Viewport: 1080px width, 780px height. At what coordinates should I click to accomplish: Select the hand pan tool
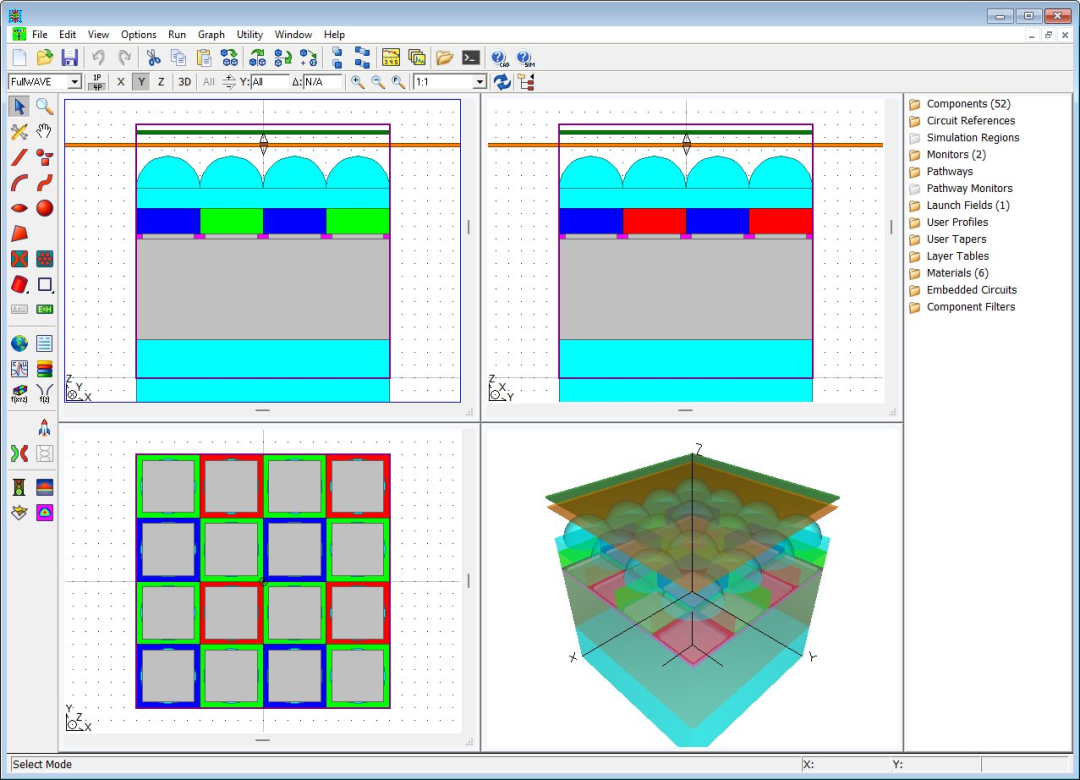(45, 132)
